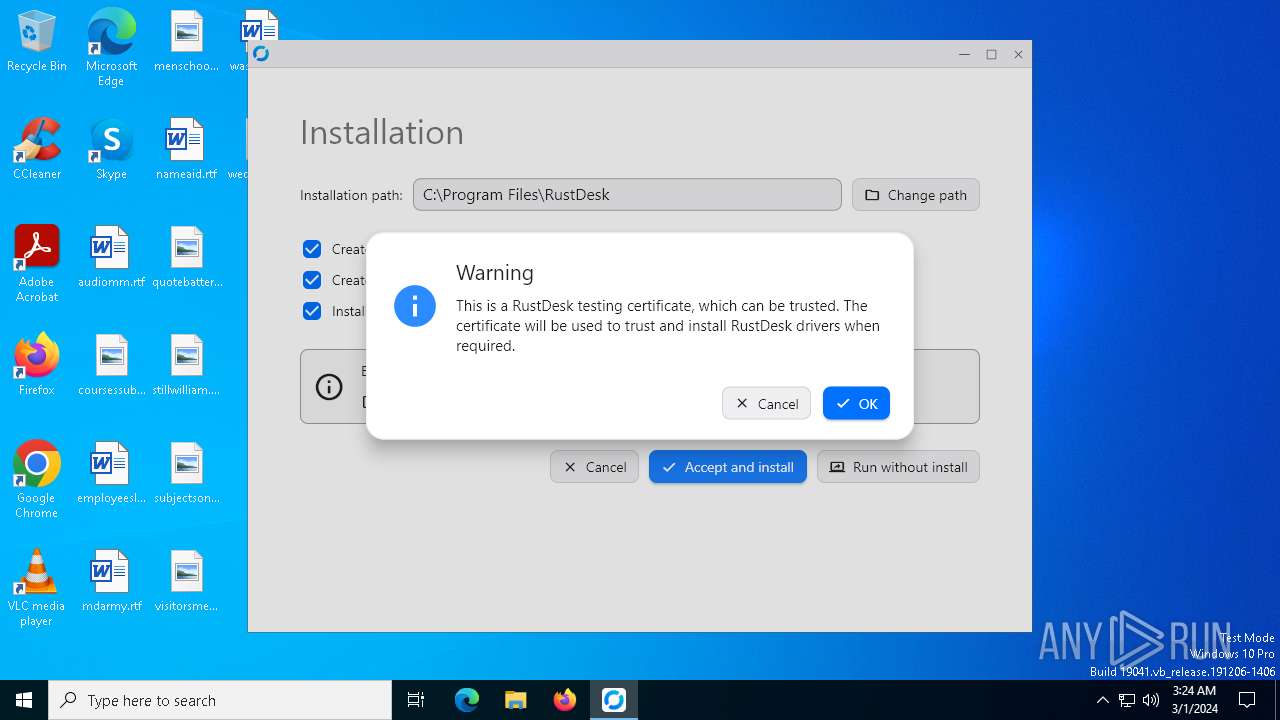
Task: Select employeesl... document on desktop
Action: pos(111,474)
